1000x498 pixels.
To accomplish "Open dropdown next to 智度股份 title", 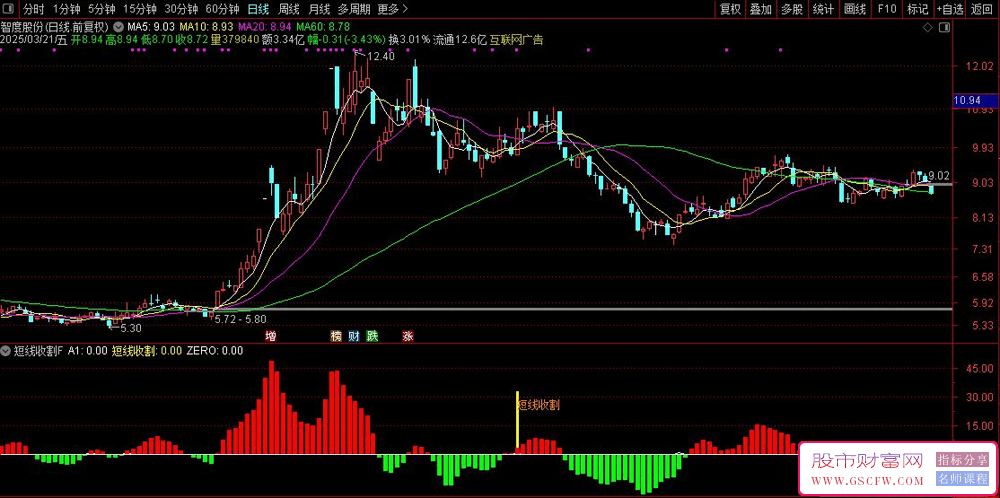I will [x=119, y=27].
